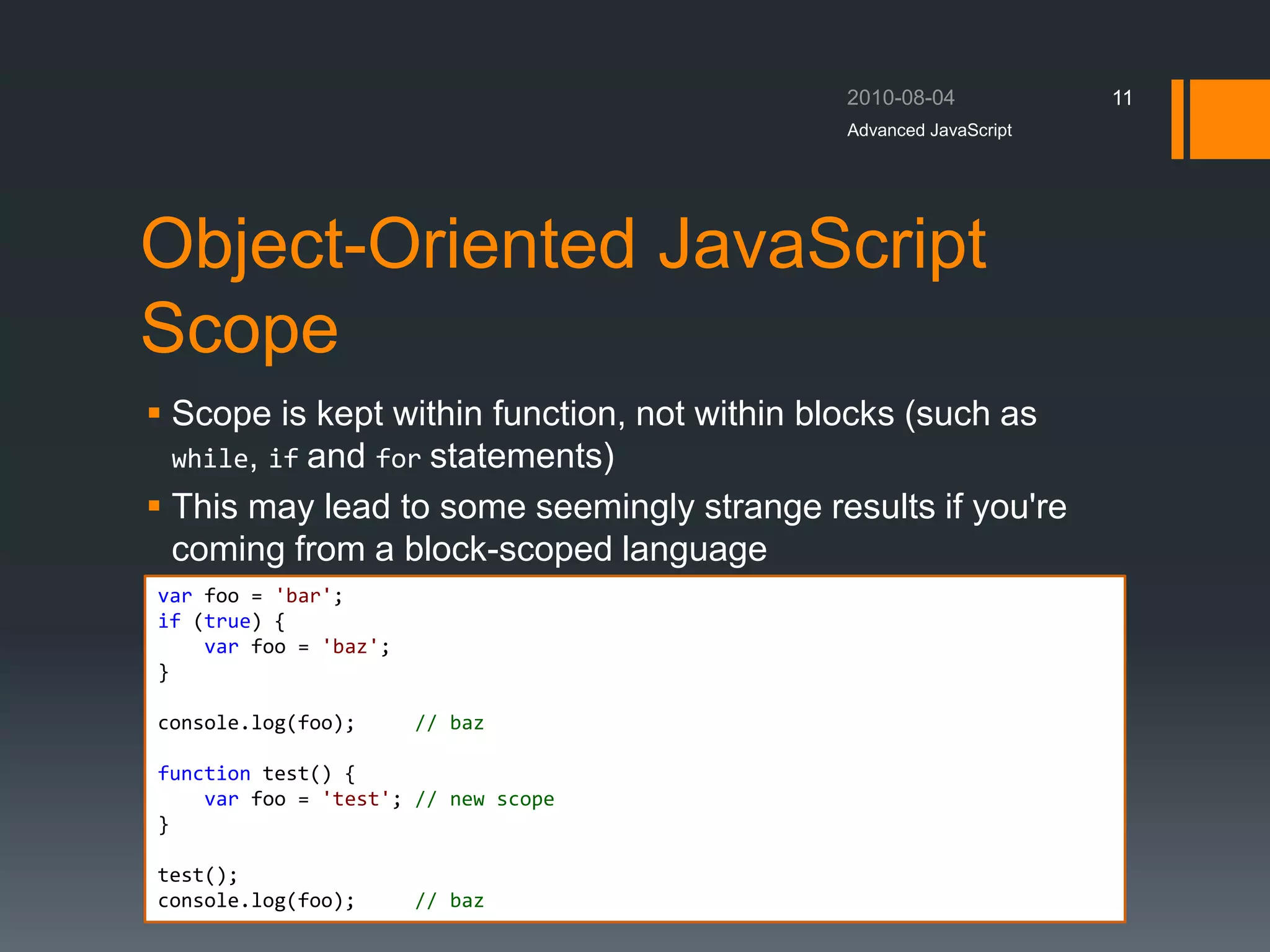This screenshot has height=952, width=1270.
Task: Click the word 'Scope' in title
Action: point(239,328)
